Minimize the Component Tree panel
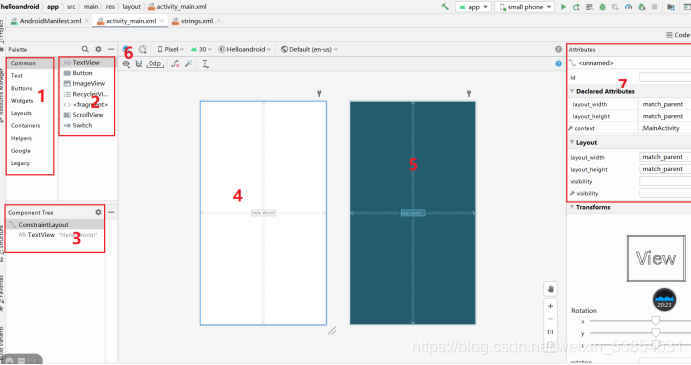The height and width of the screenshot is (365, 691). (111, 212)
